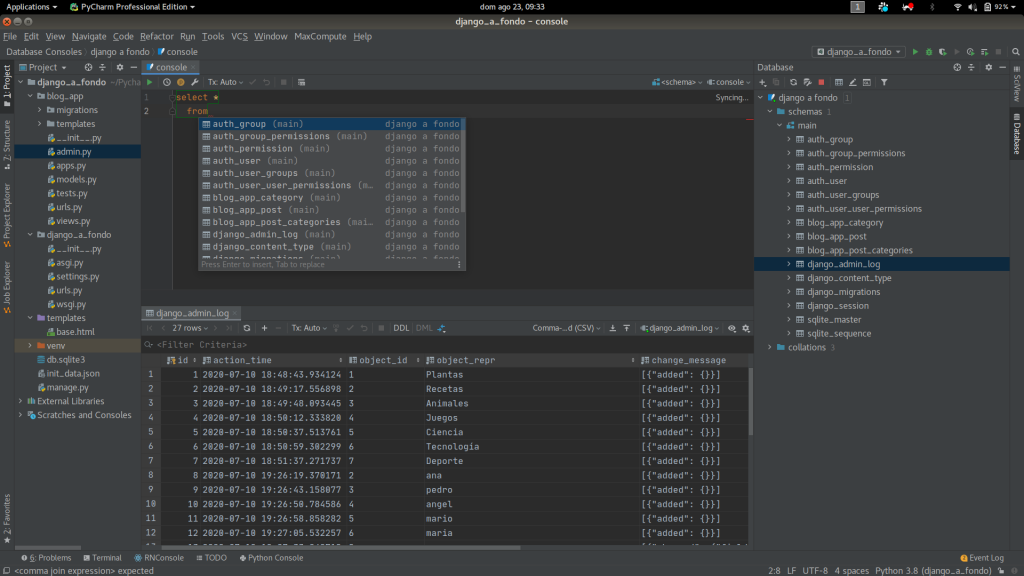Expand the auth_user table node

789,181
